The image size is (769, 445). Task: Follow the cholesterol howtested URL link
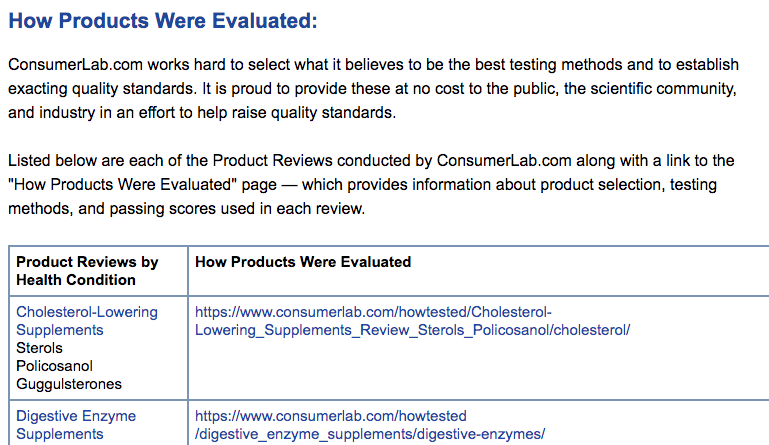coord(411,321)
